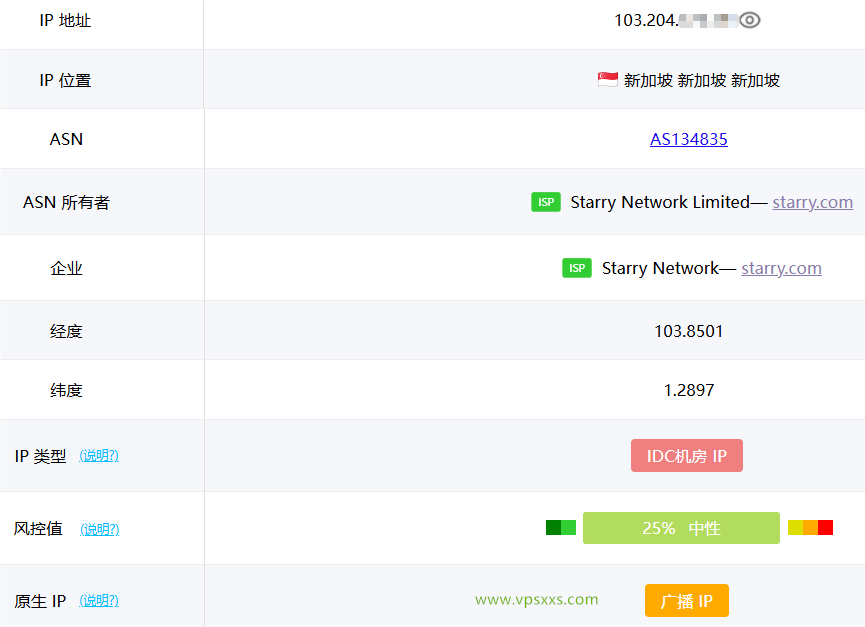Click the orange 广播 IP button
Image resolution: width=865 pixels, height=627 pixels.
pos(686,601)
